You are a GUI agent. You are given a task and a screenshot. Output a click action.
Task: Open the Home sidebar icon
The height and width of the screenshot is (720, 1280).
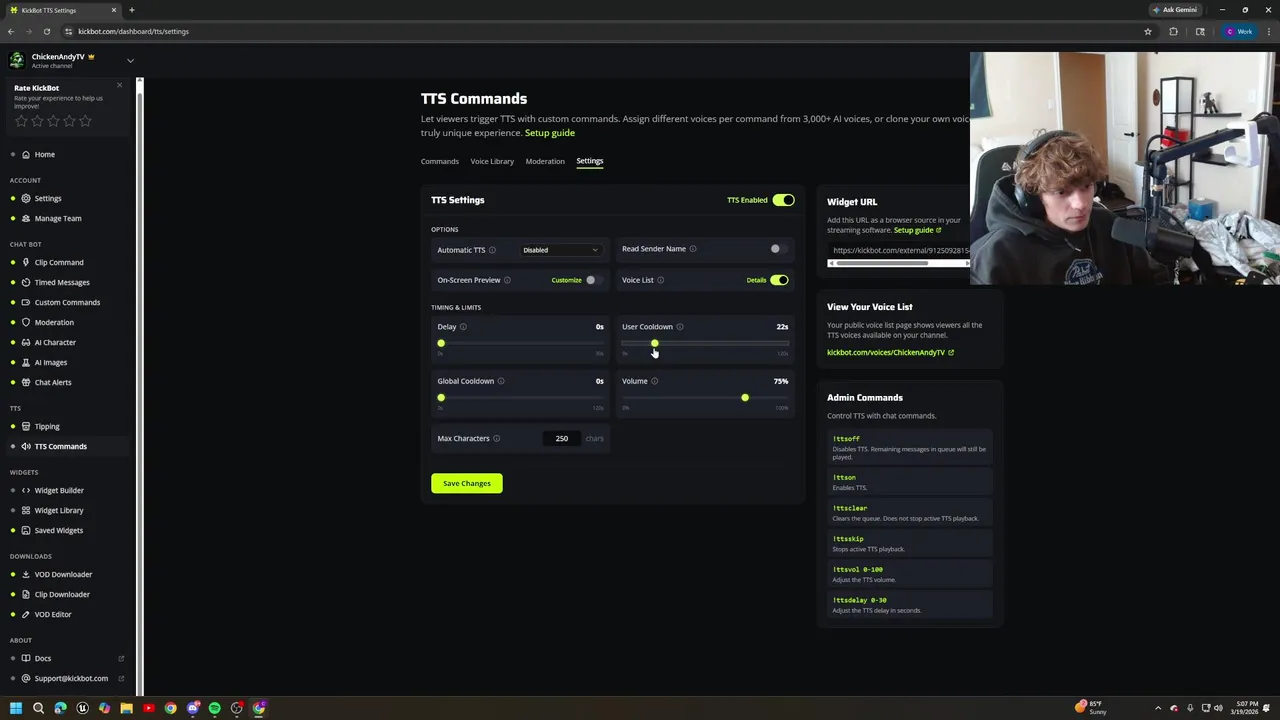(26, 154)
